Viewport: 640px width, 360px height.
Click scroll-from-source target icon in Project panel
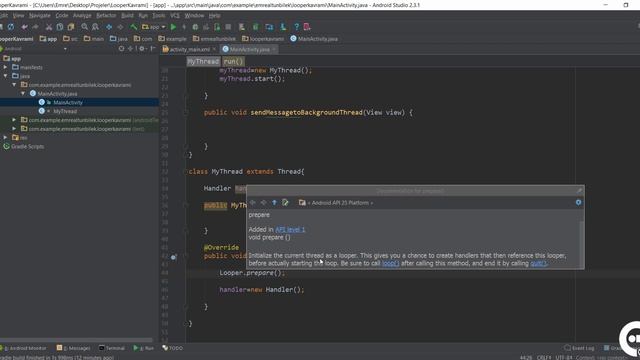[x=121, y=49]
